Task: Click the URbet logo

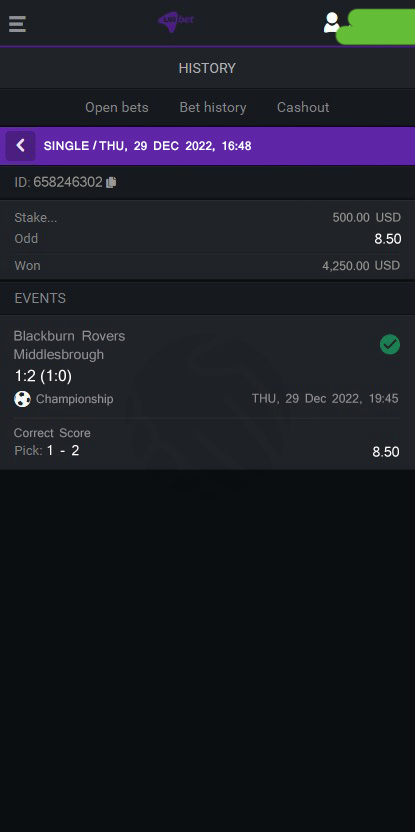Action: (176, 22)
